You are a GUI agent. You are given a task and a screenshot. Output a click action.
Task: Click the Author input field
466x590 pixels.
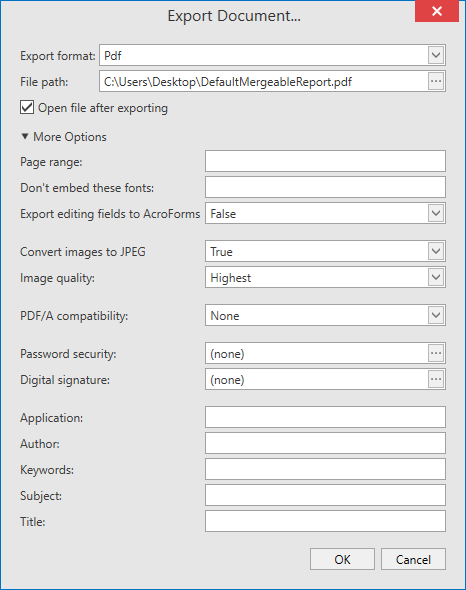tap(325, 443)
